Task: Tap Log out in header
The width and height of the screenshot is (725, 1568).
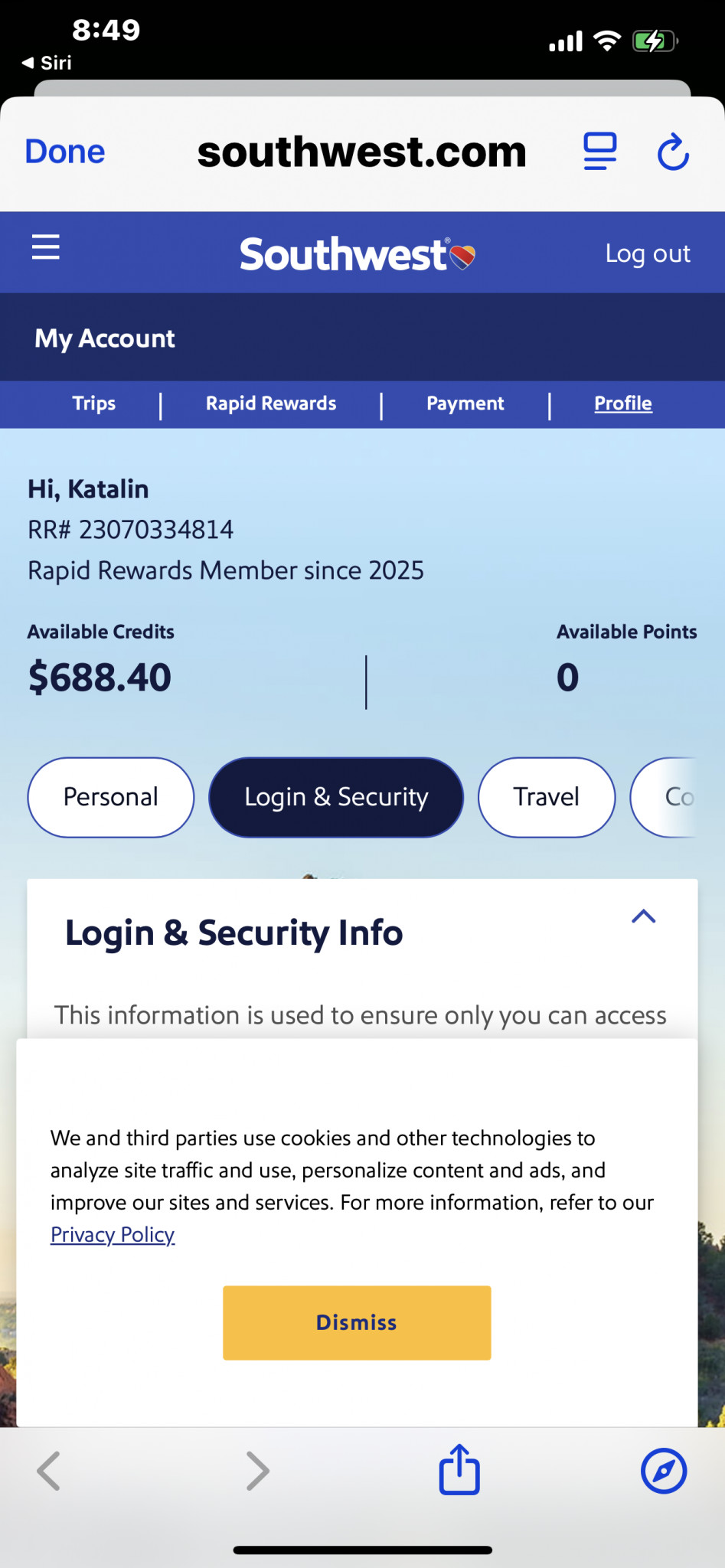Action: 648,253
